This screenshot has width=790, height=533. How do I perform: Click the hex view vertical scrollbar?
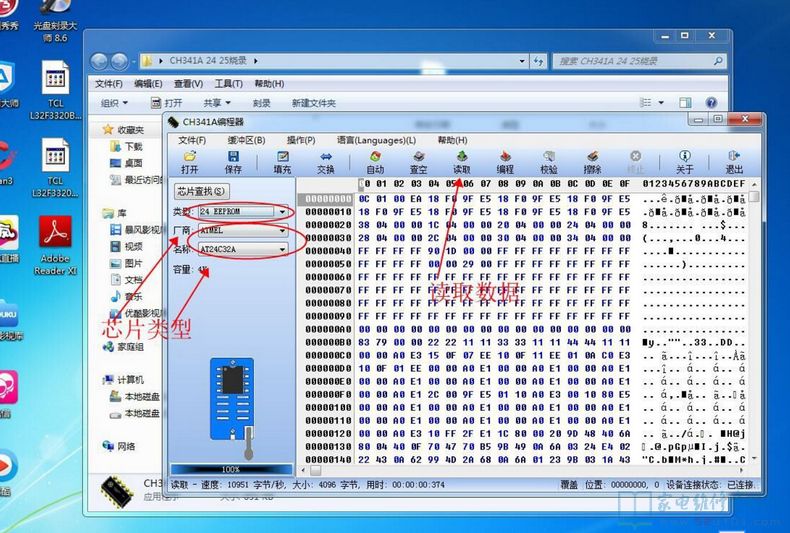tap(754, 322)
